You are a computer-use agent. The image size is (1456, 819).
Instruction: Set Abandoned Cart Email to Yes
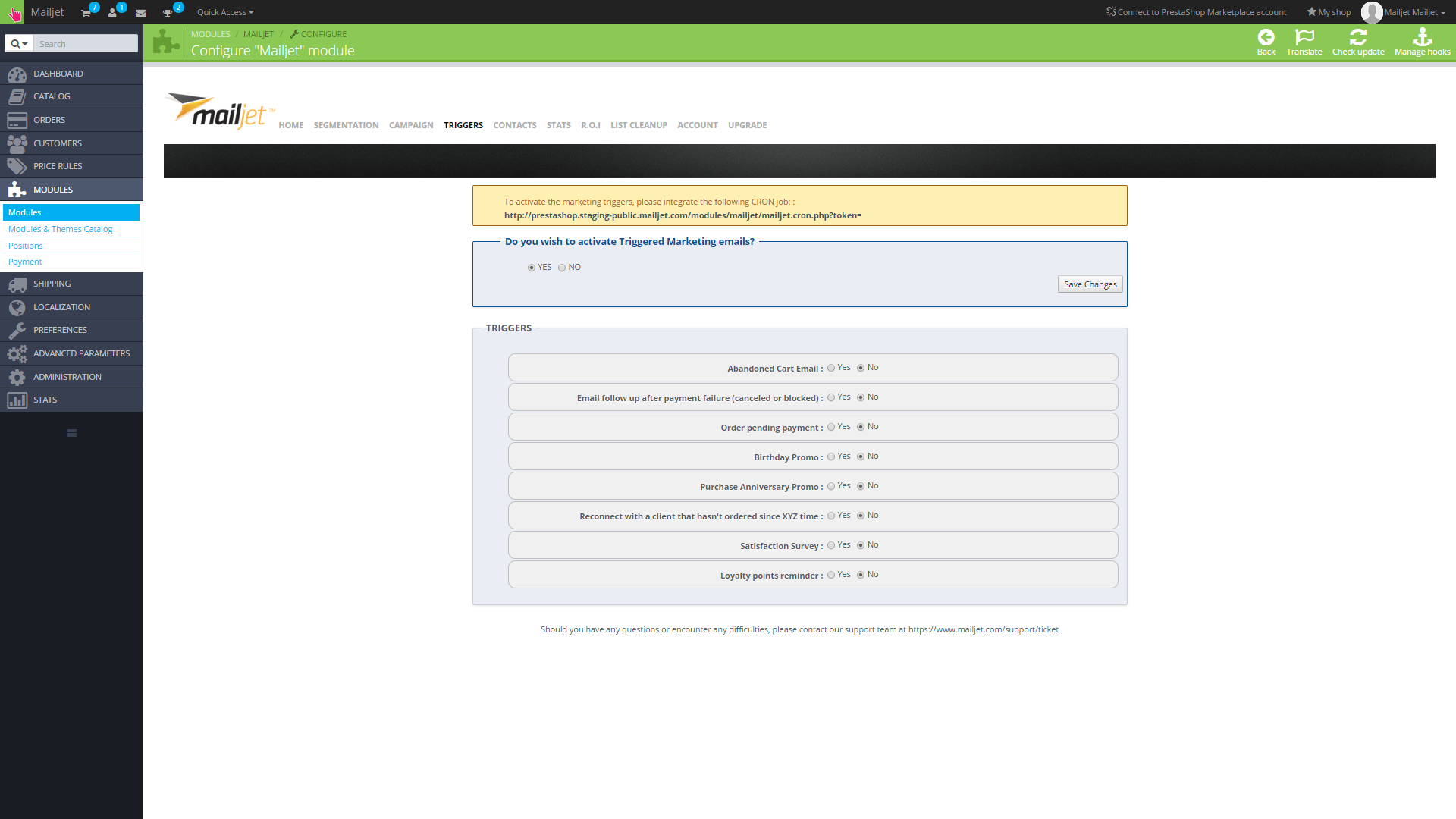click(831, 368)
